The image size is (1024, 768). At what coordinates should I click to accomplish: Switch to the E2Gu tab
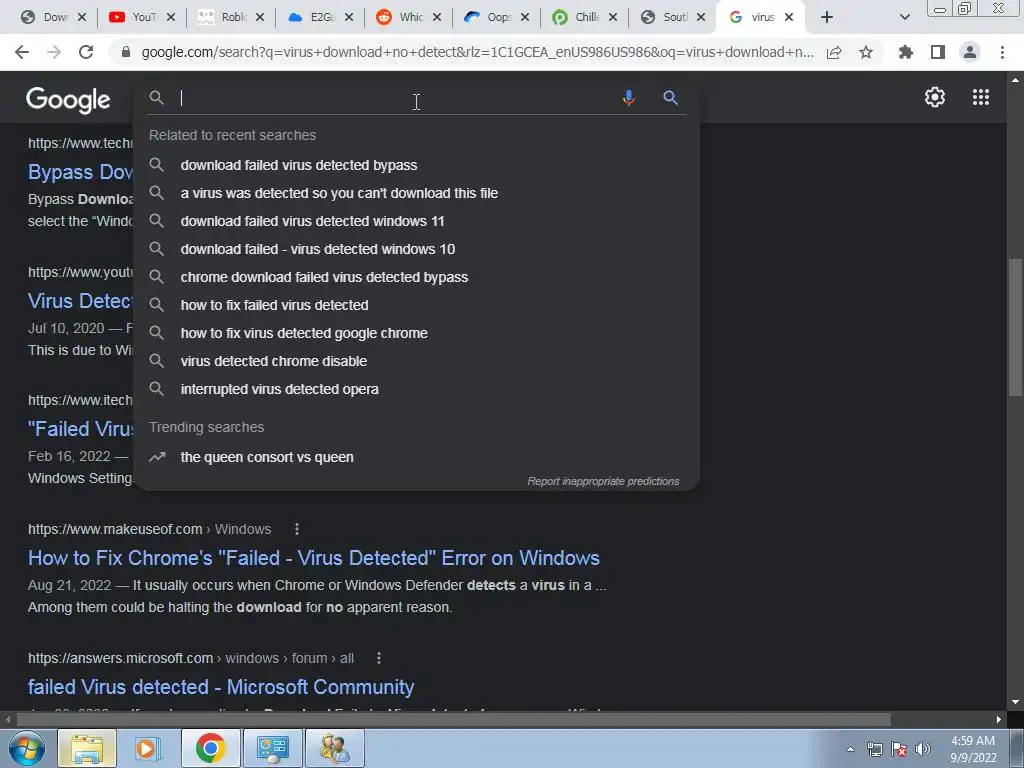point(312,17)
